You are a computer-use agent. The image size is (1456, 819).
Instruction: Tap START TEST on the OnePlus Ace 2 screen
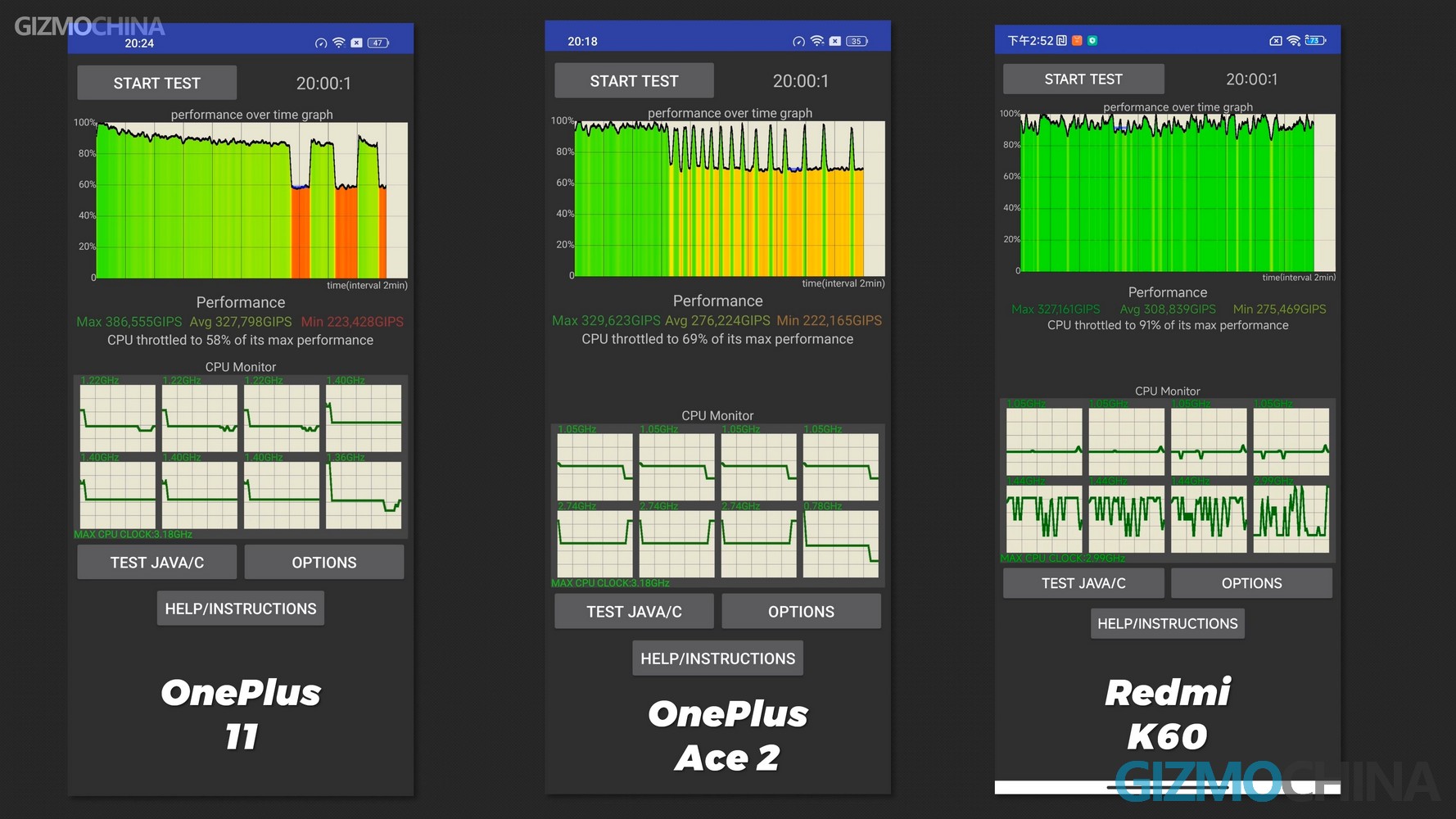[634, 81]
